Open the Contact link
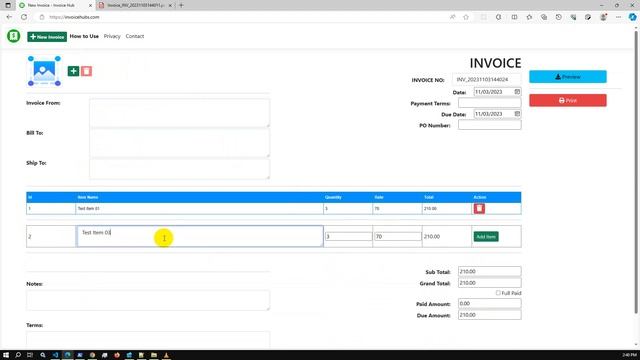Screen dimensions: 640x360 pos(135,36)
